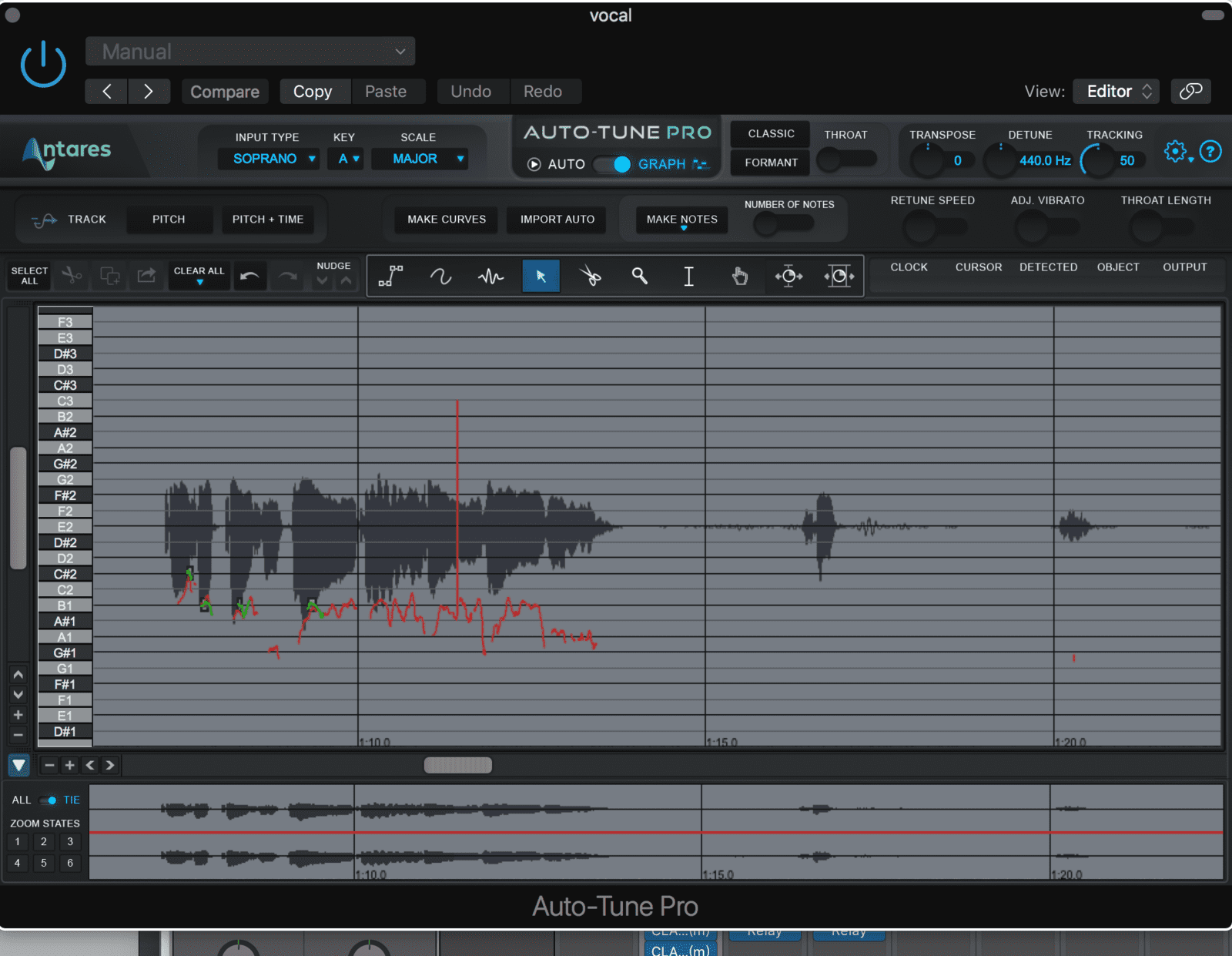Select the Scissors split tool in the graph toolbar
1232x956 pixels.
pyautogui.click(x=591, y=276)
